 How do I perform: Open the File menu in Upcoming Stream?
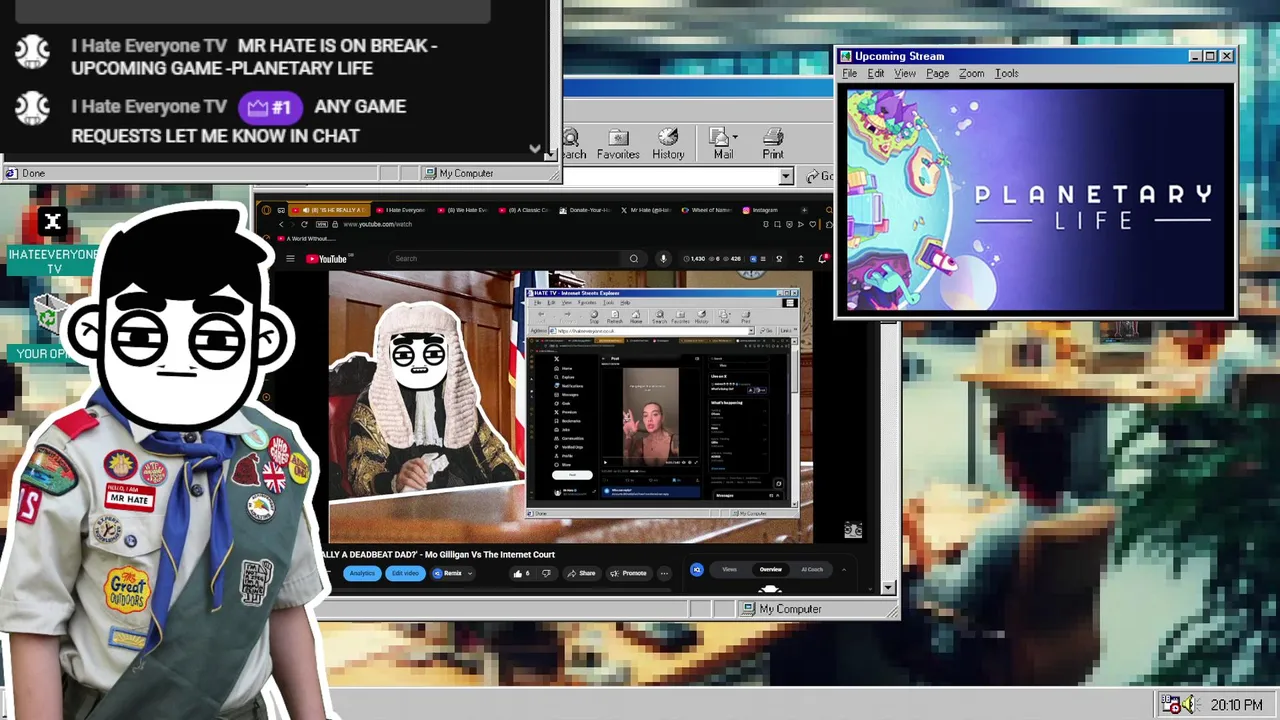pos(849,73)
